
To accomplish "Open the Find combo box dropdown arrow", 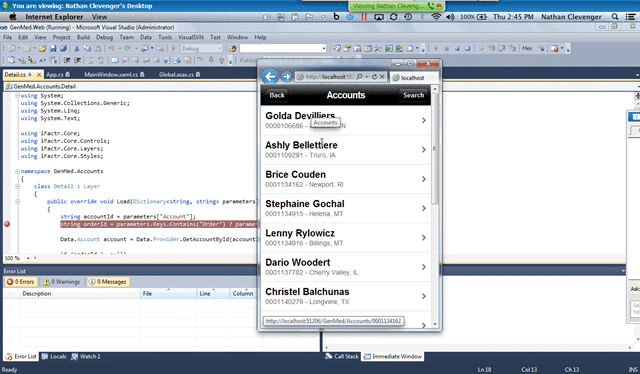I will (x=324, y=49).
